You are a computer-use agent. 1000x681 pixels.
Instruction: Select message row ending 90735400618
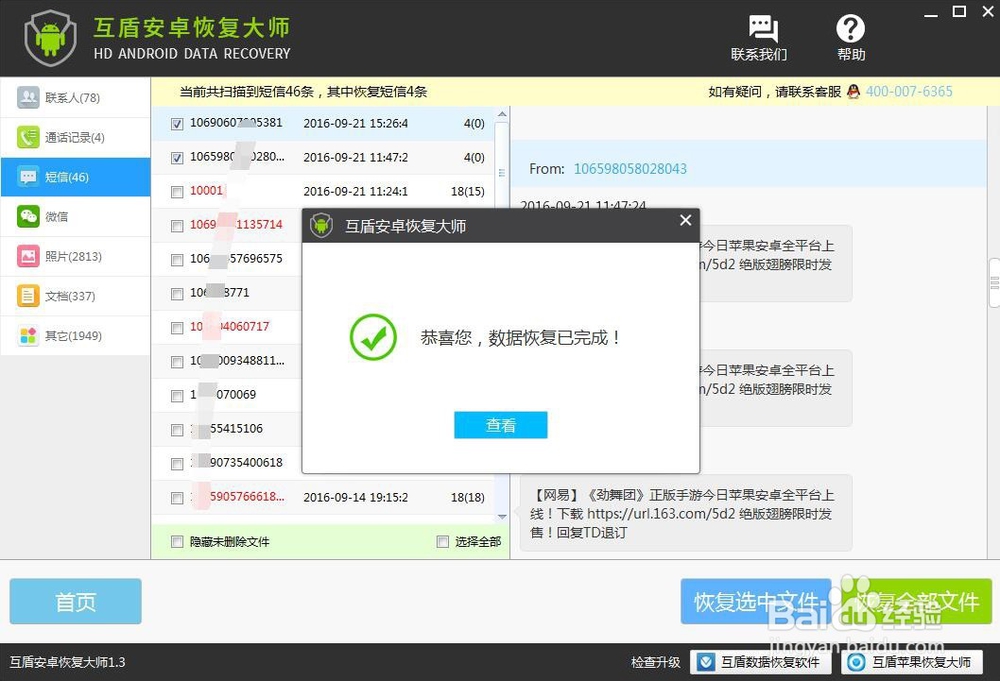coord(226,463)
